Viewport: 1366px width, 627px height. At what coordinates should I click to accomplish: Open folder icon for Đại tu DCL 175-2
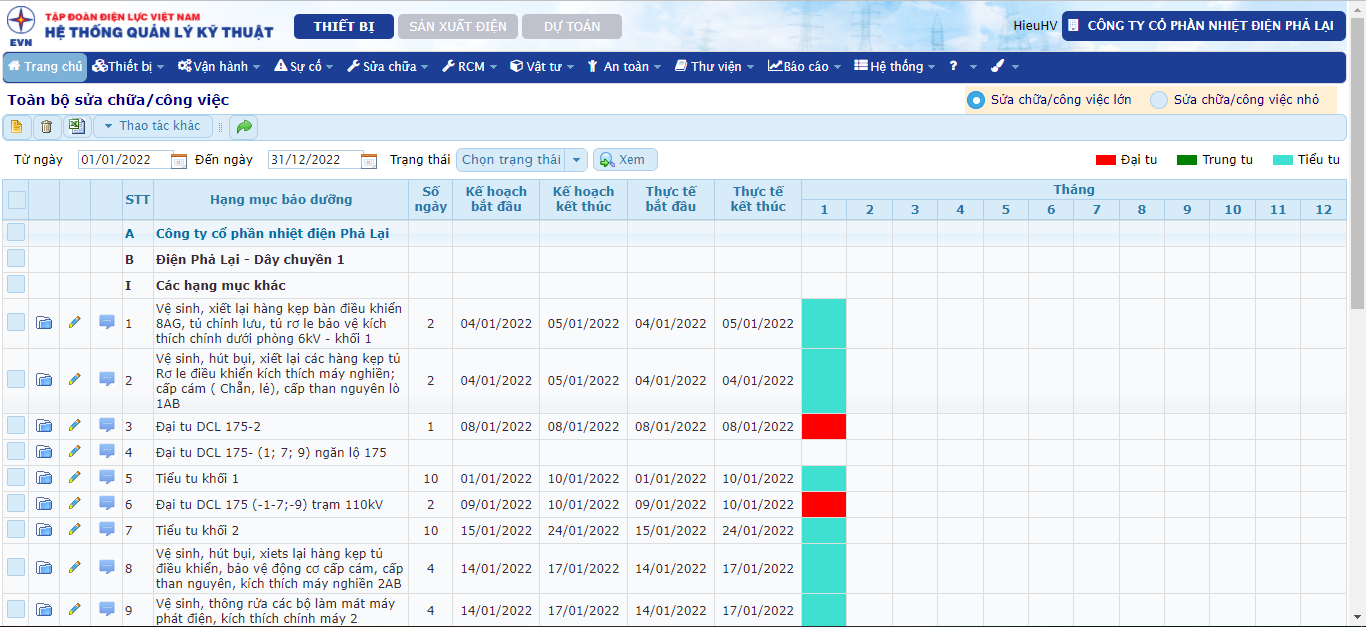[44, 426]
